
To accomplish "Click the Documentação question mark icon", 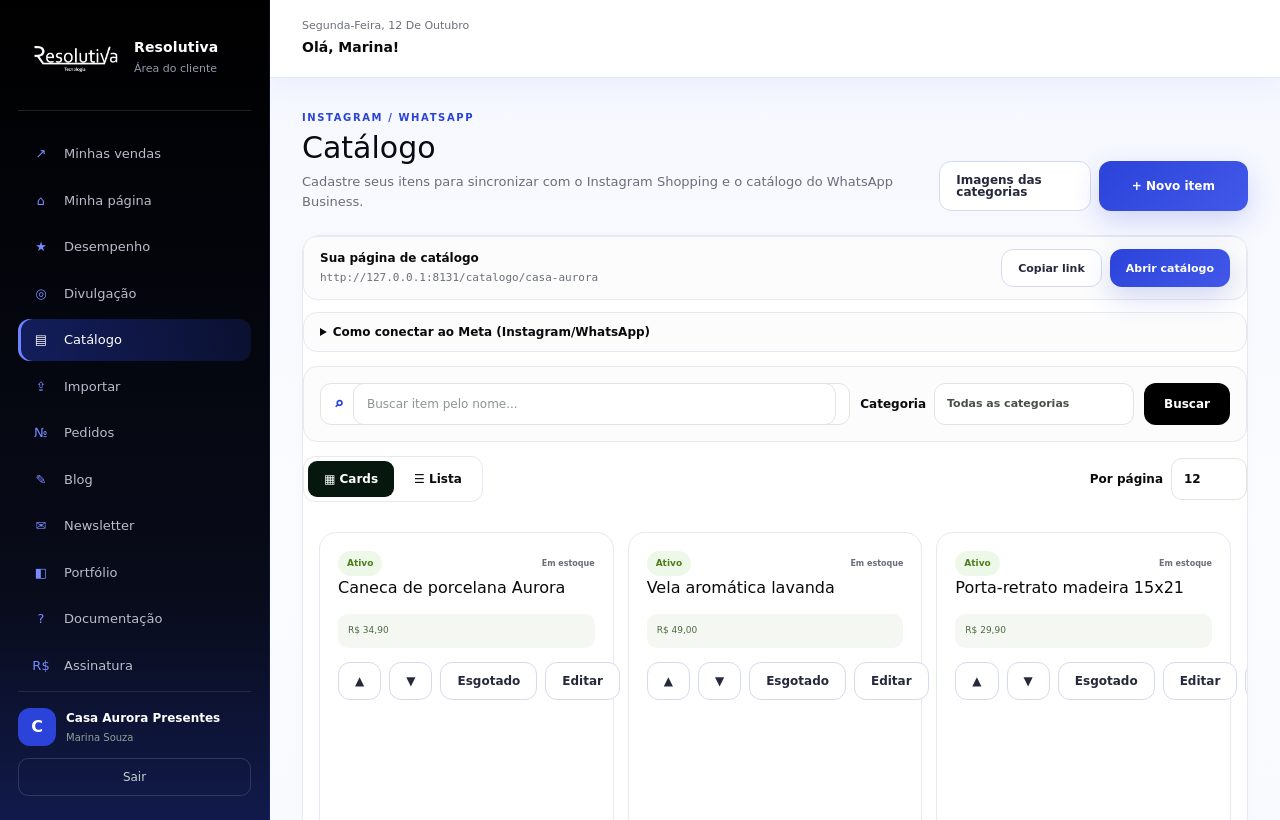I will tap(41, 619).
